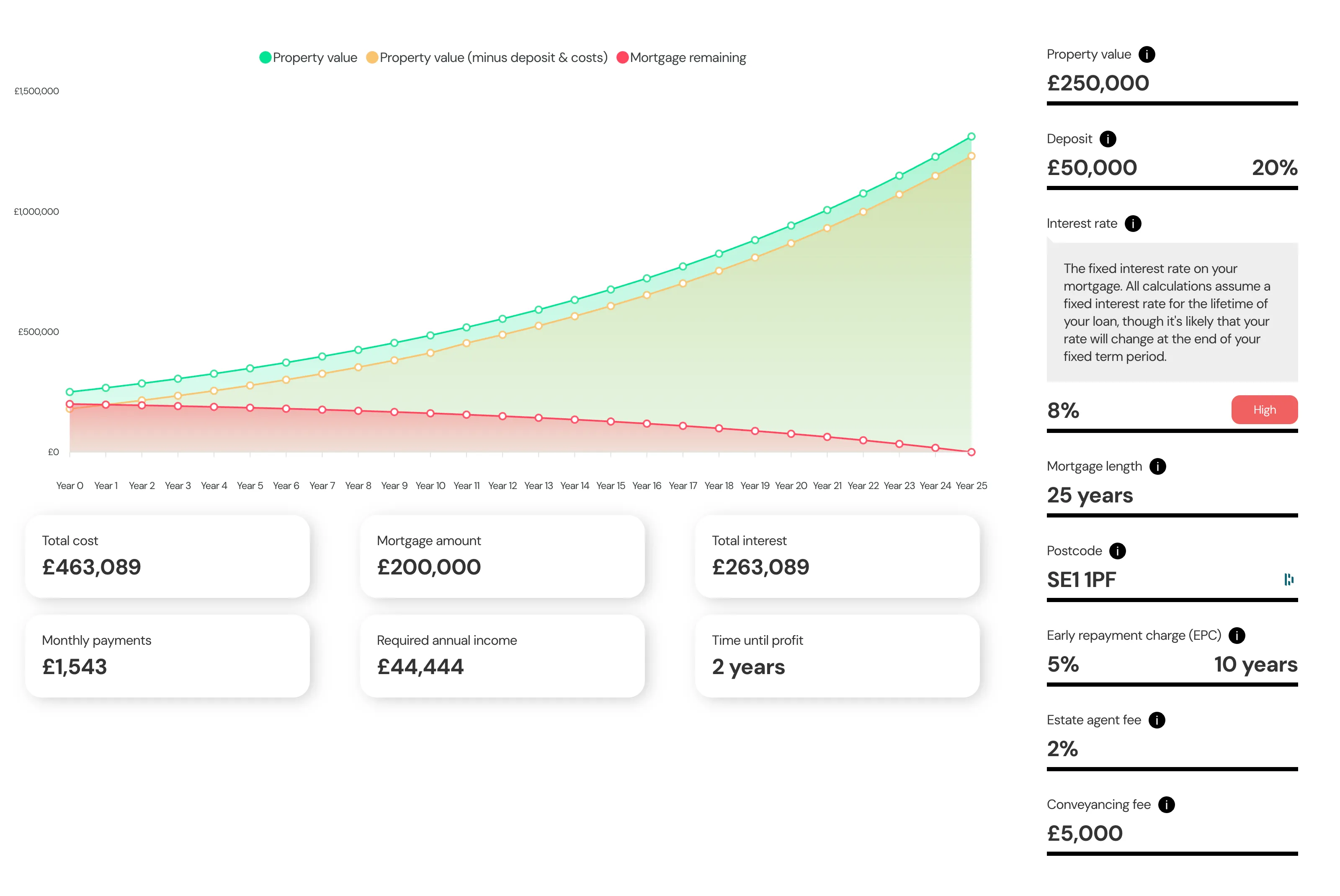Click the Year 25 property value data point

(x=971, y=136)
